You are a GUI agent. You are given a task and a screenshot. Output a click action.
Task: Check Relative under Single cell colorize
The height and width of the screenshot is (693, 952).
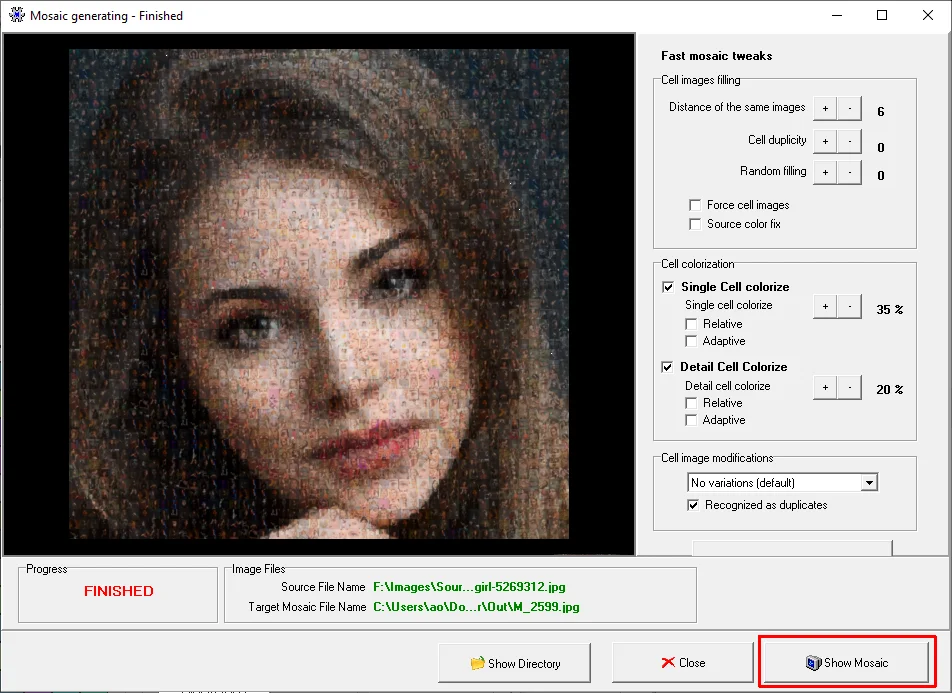point(691,324)
